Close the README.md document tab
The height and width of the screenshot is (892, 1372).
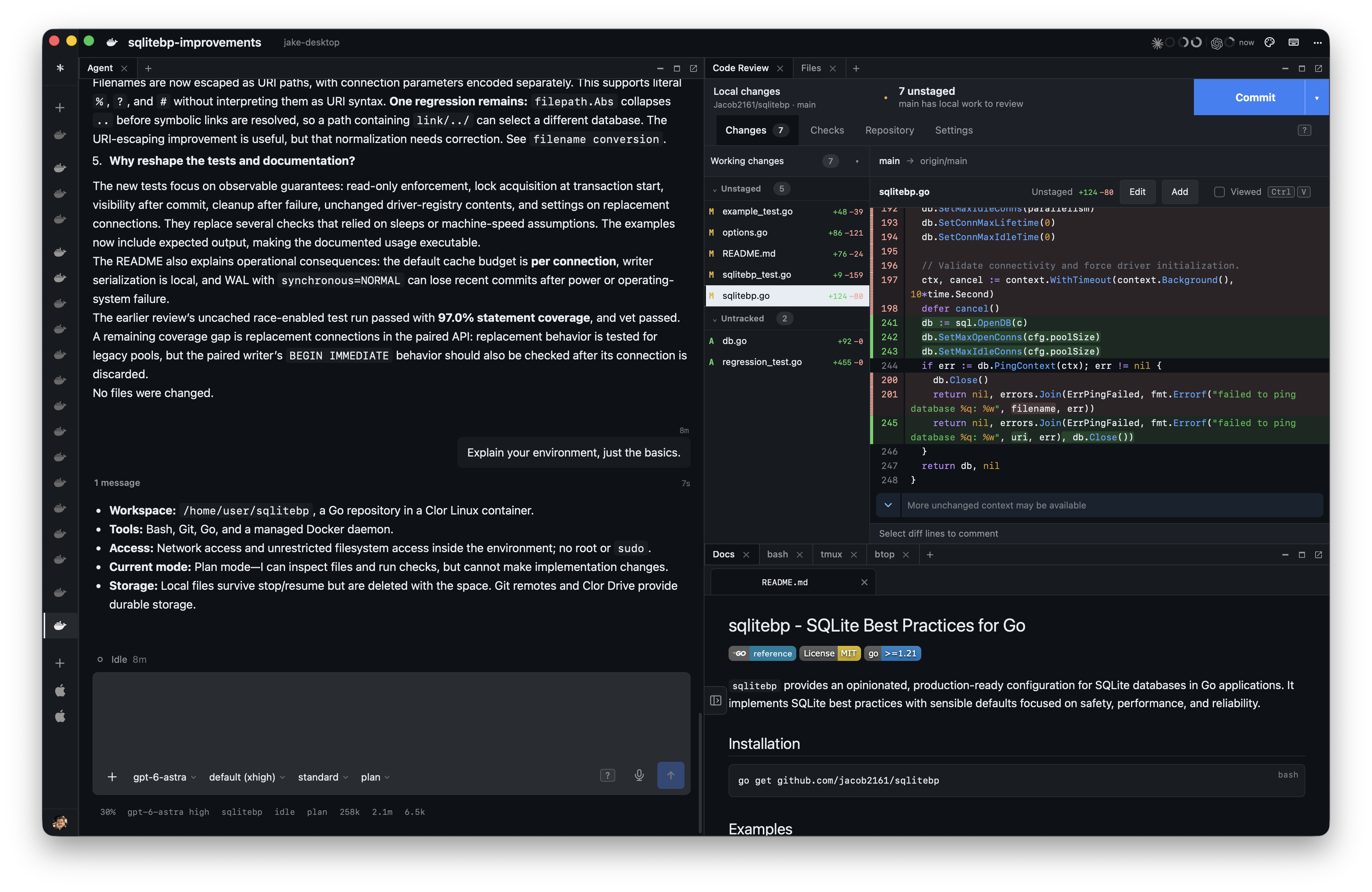pyautogui.click(x=864, y=582)
